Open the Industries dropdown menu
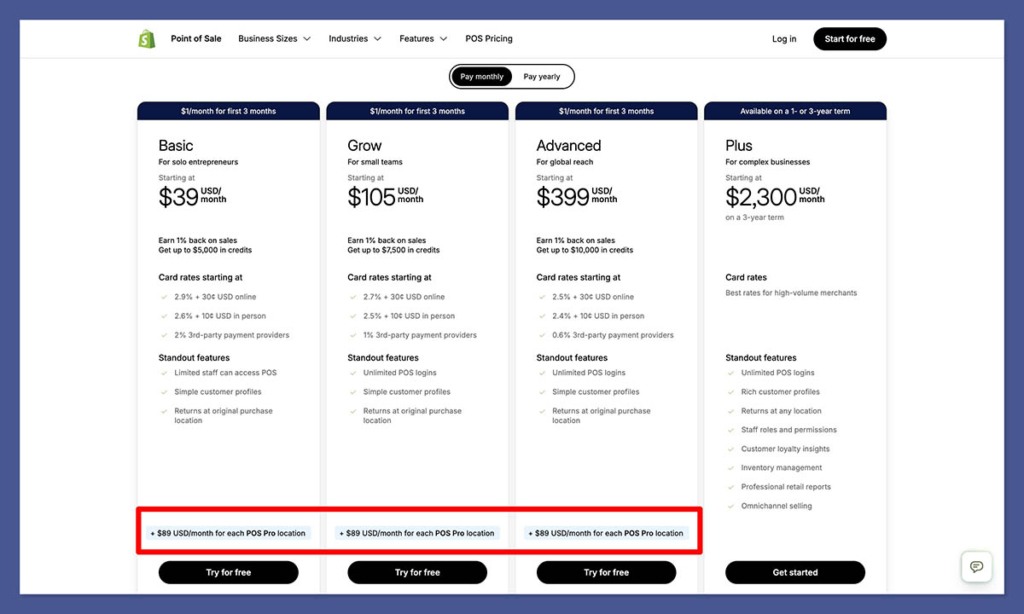Image resolution: width=1024 pixels, height=614 pixels. [x=355, y=39]
